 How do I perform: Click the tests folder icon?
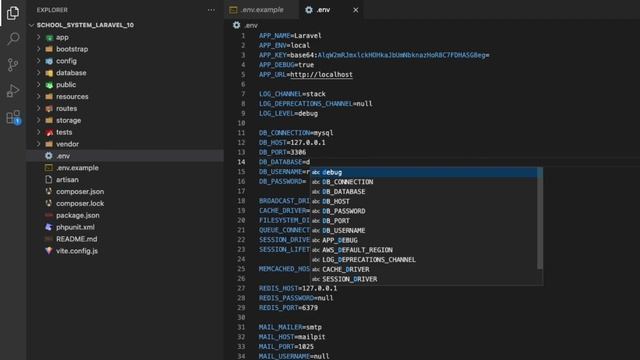point(49,132)
